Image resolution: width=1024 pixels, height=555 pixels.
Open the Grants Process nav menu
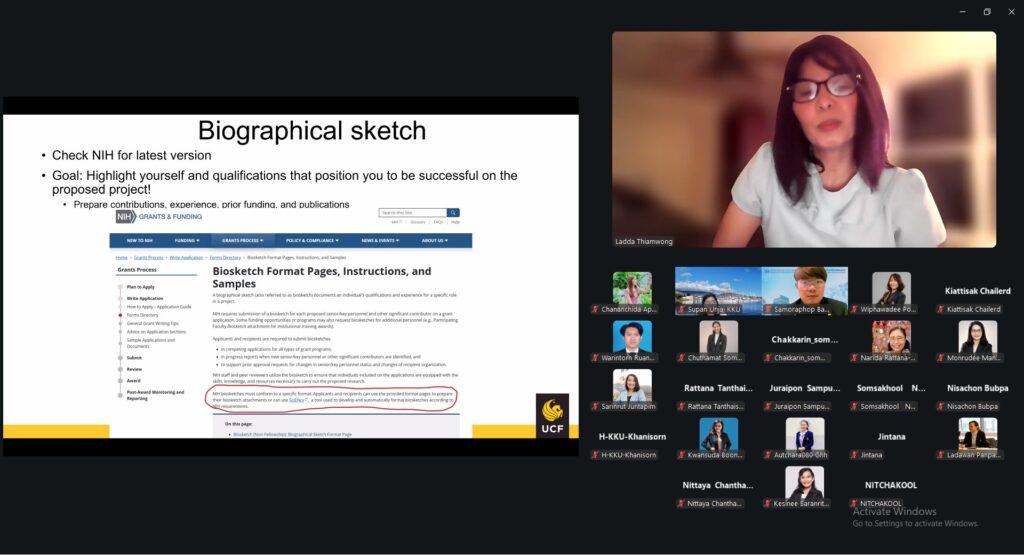pos(242,241)
